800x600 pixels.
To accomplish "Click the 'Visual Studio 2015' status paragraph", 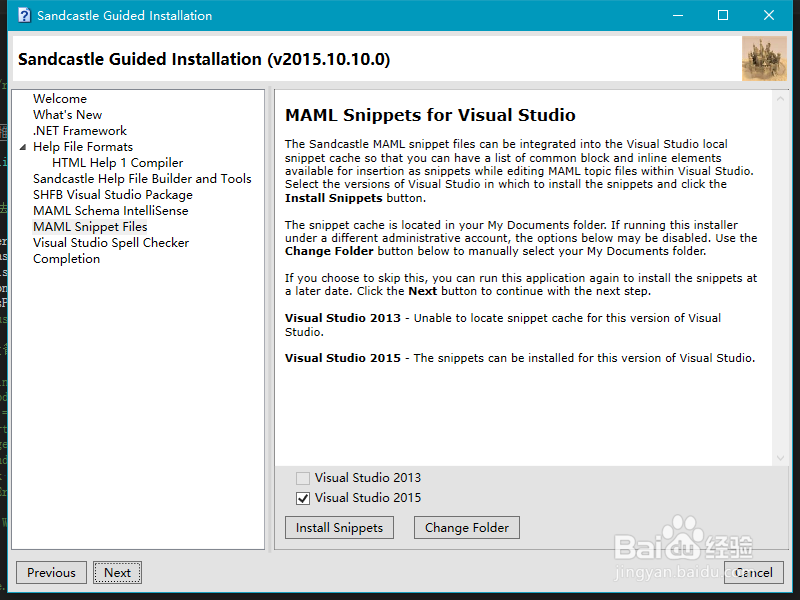I will pyautogui.click(x=520, y=358).
